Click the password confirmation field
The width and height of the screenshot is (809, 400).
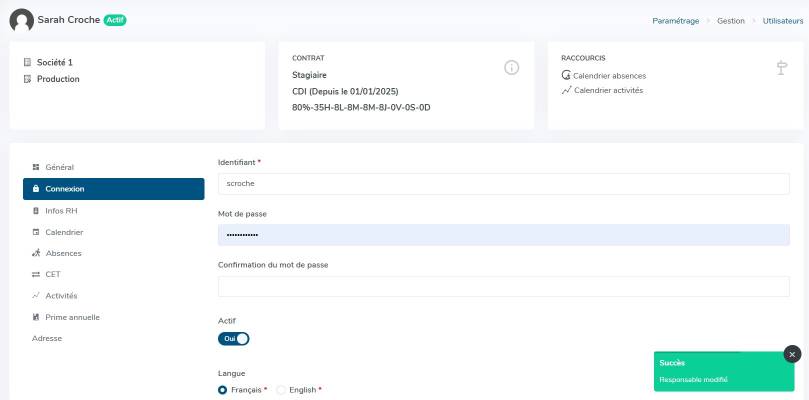503,286
